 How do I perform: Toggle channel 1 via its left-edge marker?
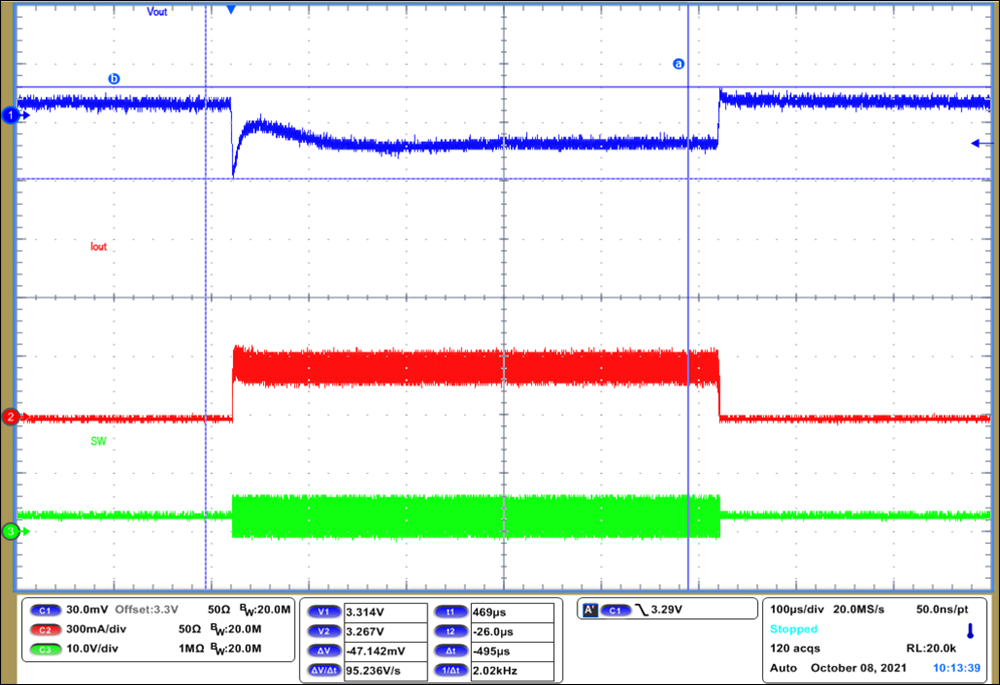(9, 114)
